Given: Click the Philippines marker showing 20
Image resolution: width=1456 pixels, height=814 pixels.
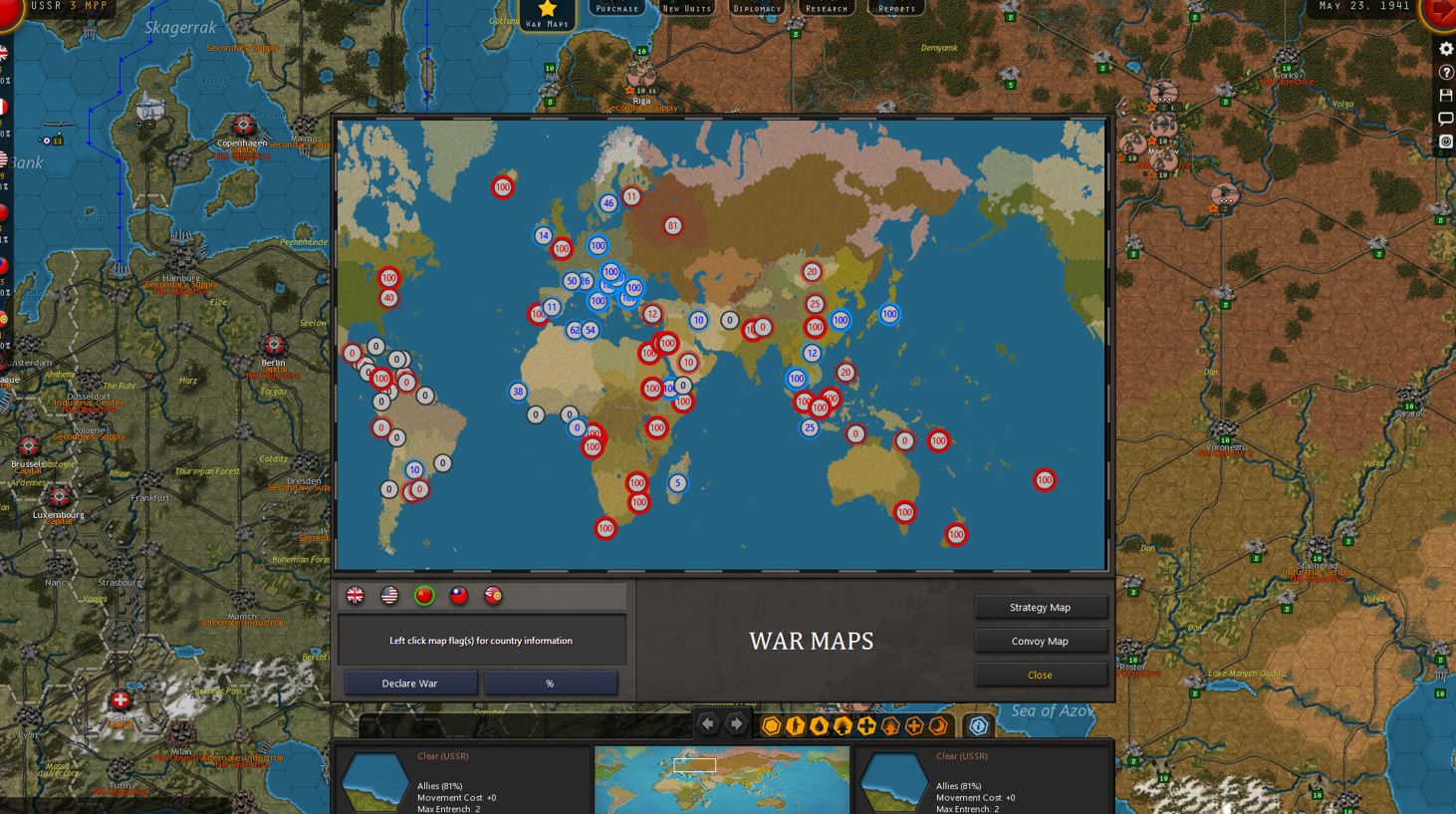Looking at the screenshot, I should click(846, 373).
